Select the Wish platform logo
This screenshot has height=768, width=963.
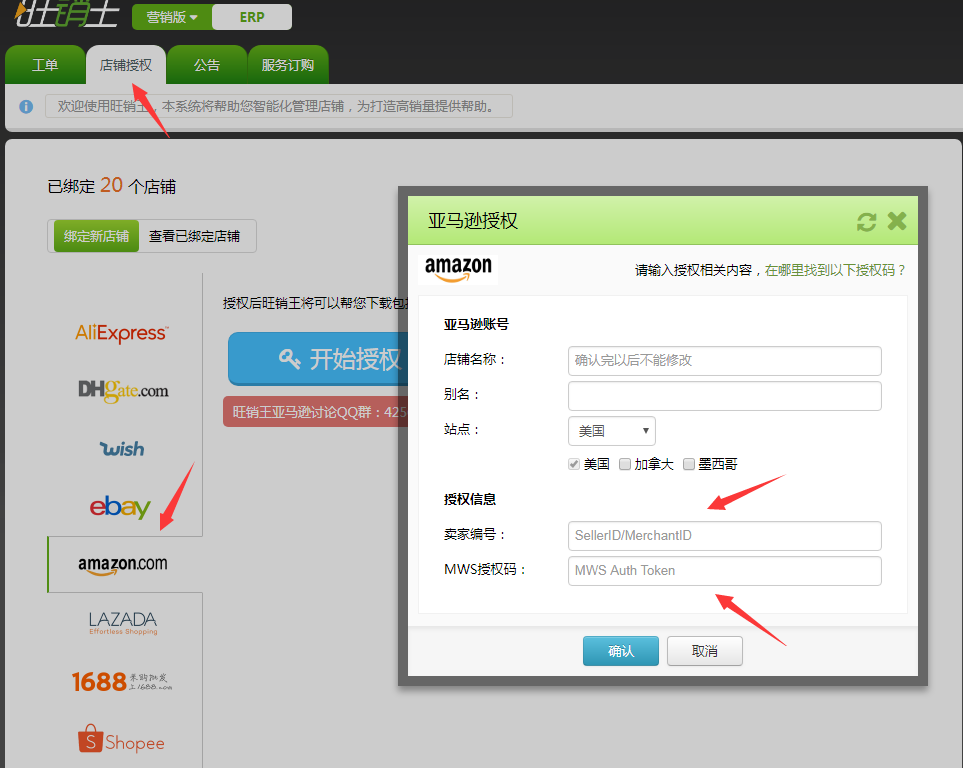(x=122, y=449)
